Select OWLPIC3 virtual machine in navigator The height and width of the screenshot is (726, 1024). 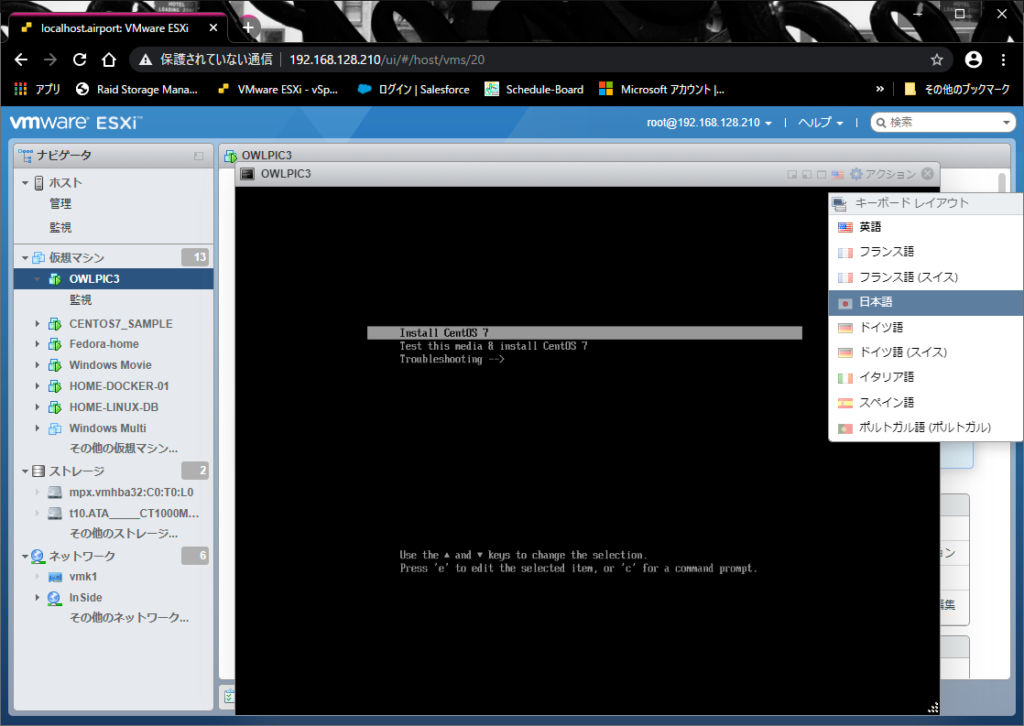(114, 279)
